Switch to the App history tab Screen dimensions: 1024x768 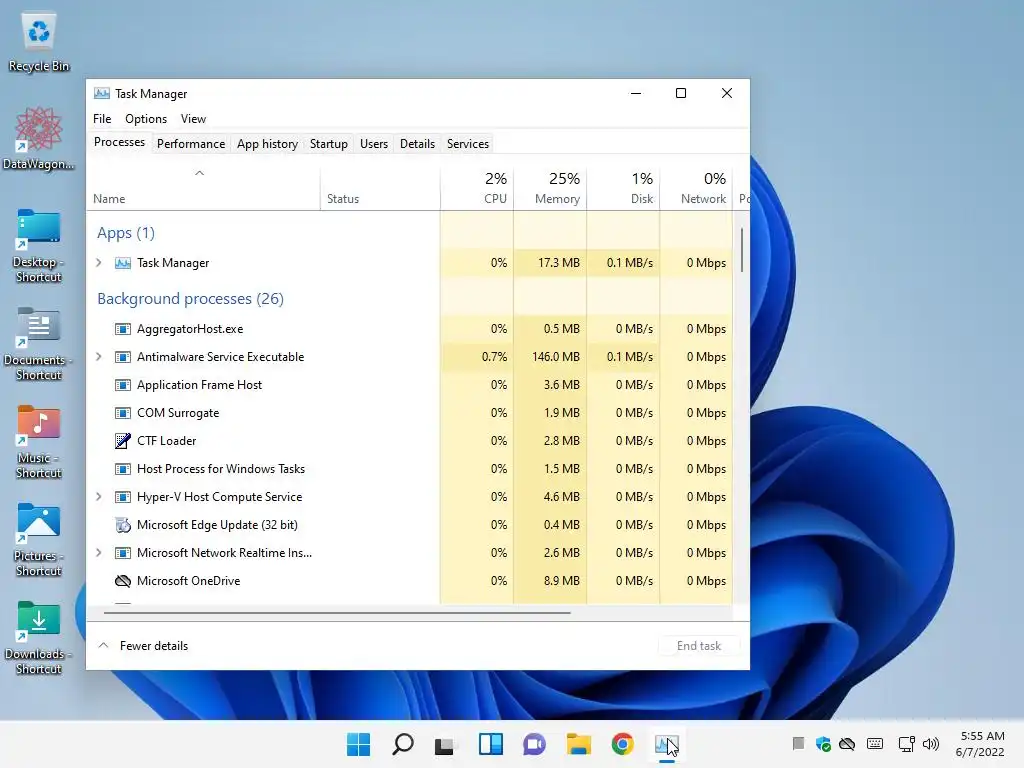(267, 144)
